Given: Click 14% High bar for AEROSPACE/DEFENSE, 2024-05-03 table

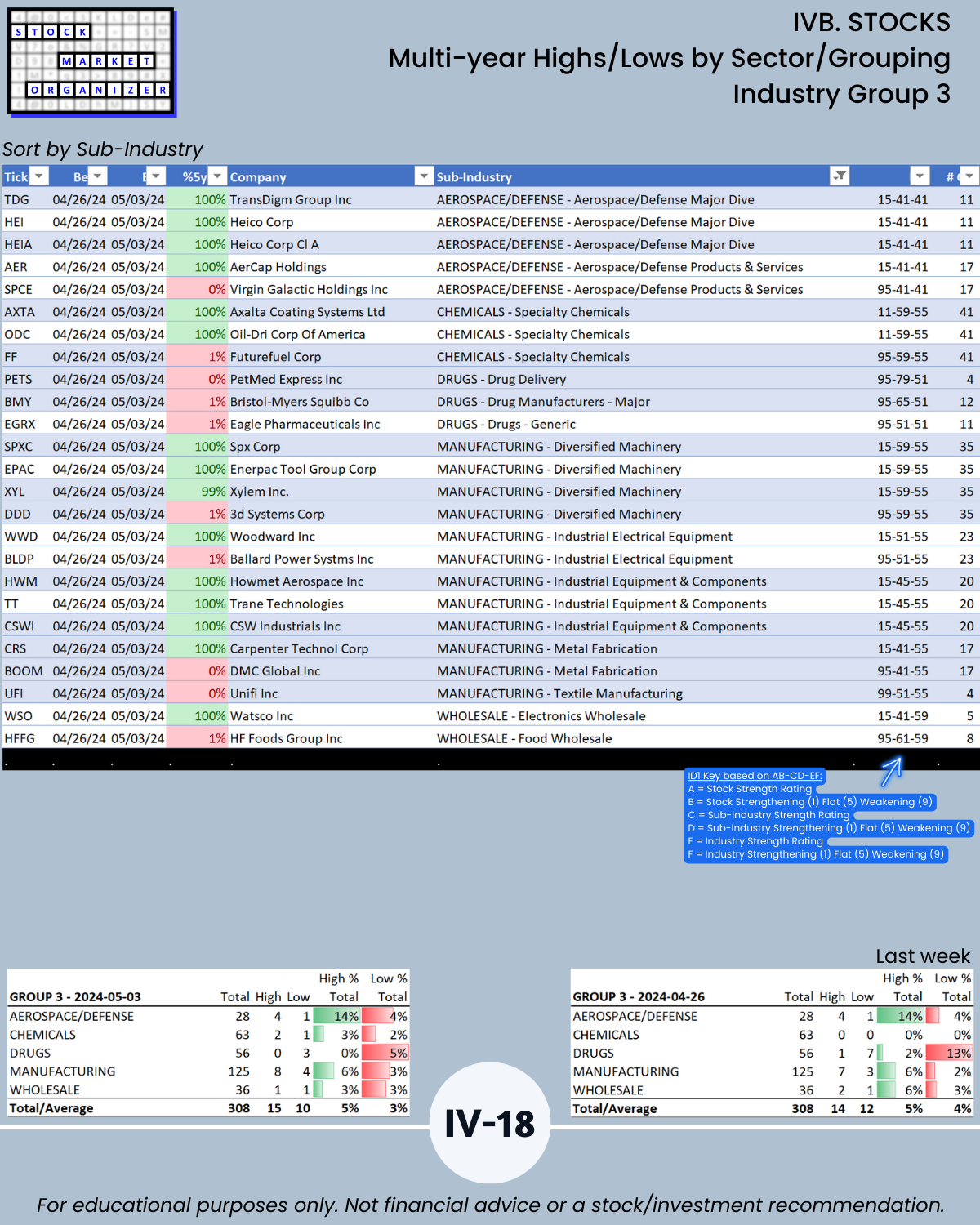Looking at the screenshot, I should click(x=336, y=1017).
